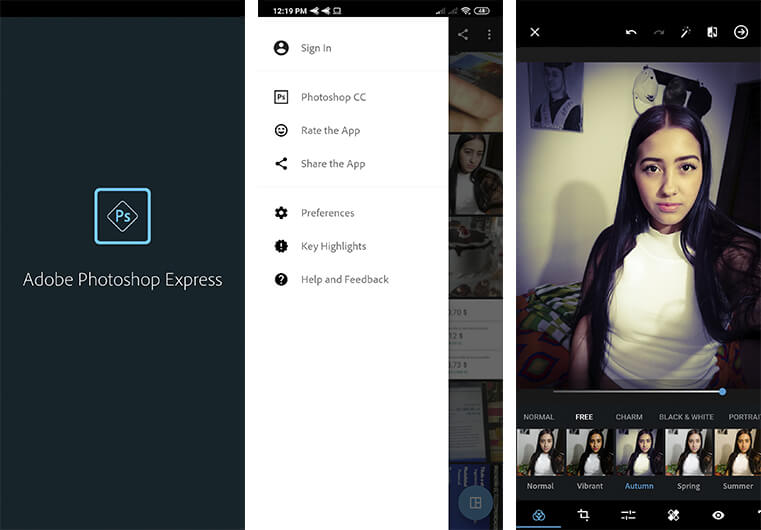Tap the next arrow circle icon

[741, 32]
